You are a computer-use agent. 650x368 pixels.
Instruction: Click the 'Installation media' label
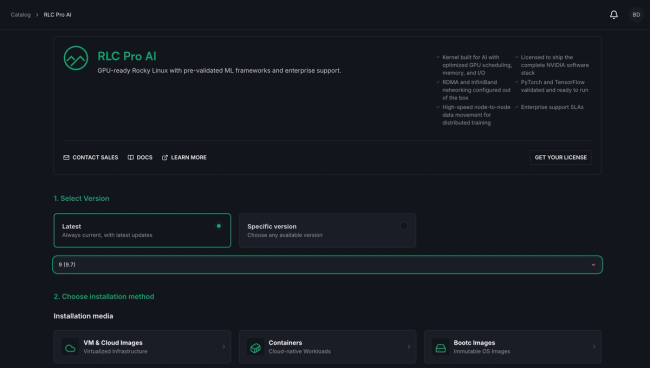point(83,316)
